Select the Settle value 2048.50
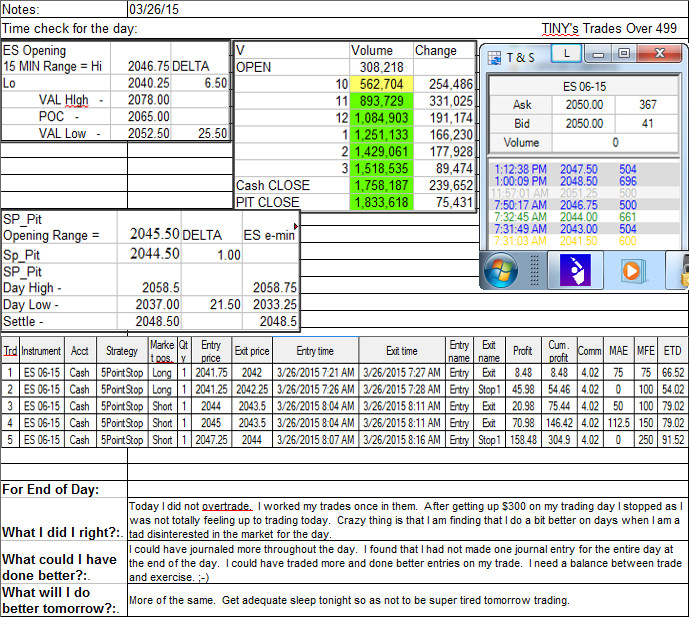 (x=157, y=321)
